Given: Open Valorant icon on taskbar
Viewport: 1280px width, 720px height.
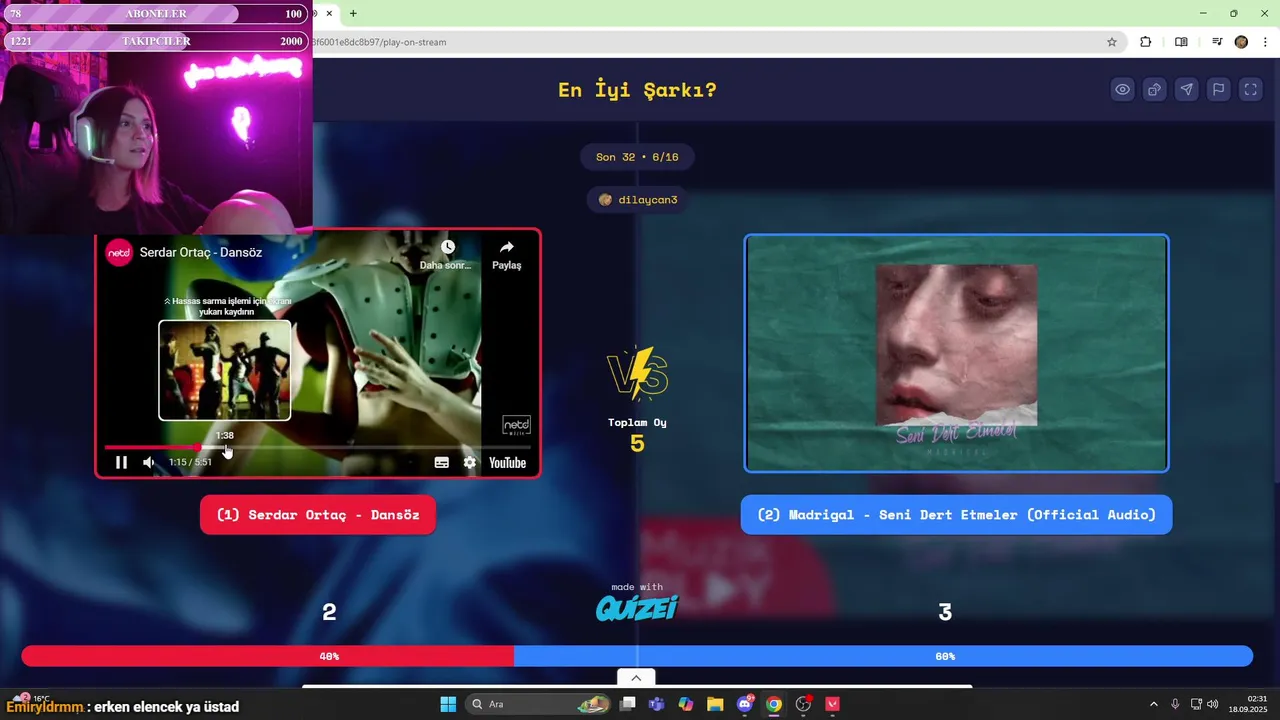Looking at the screenshot, I should coord(832,704).
